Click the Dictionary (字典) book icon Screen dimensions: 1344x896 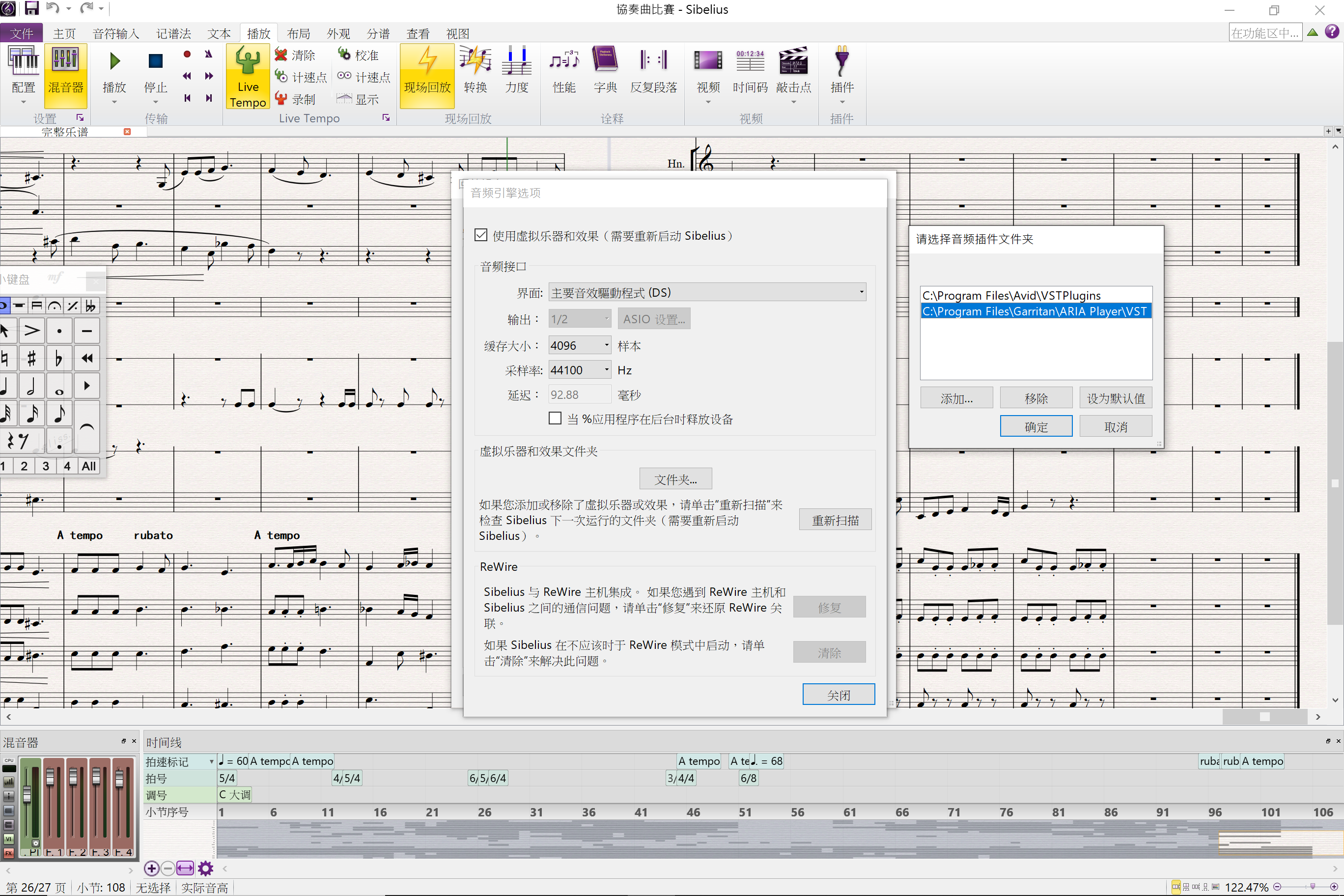(605, 60)
